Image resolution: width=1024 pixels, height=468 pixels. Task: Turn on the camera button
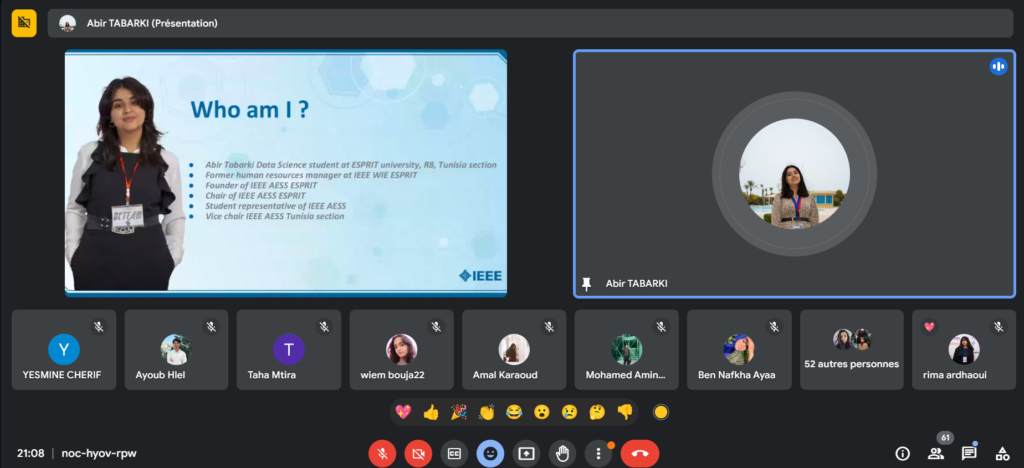point(418,454)
